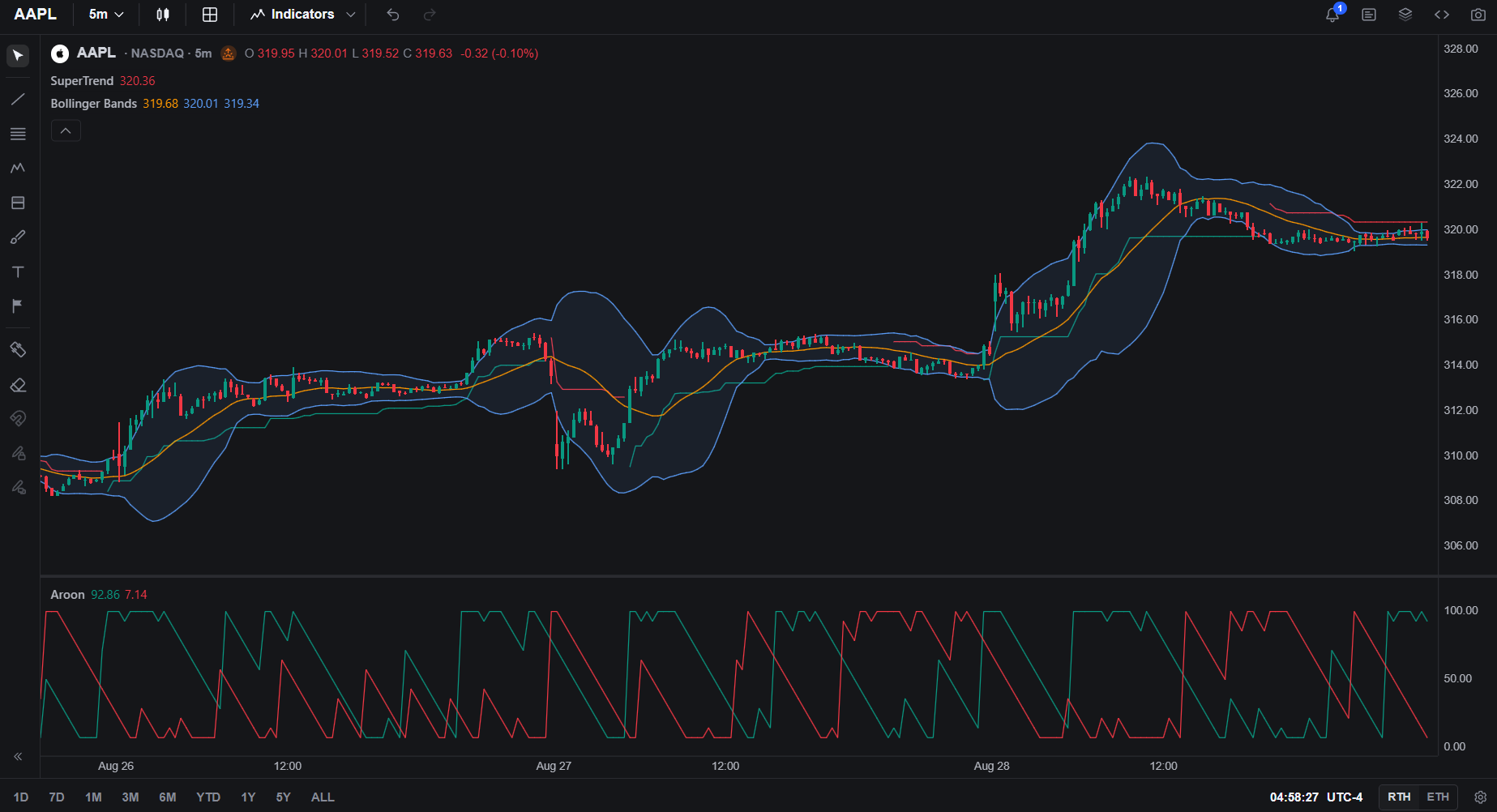Image resolution: width=1497 pixels, height=812 pixels.
Task: Select the 6M range tab
Action: click(168, 797)
